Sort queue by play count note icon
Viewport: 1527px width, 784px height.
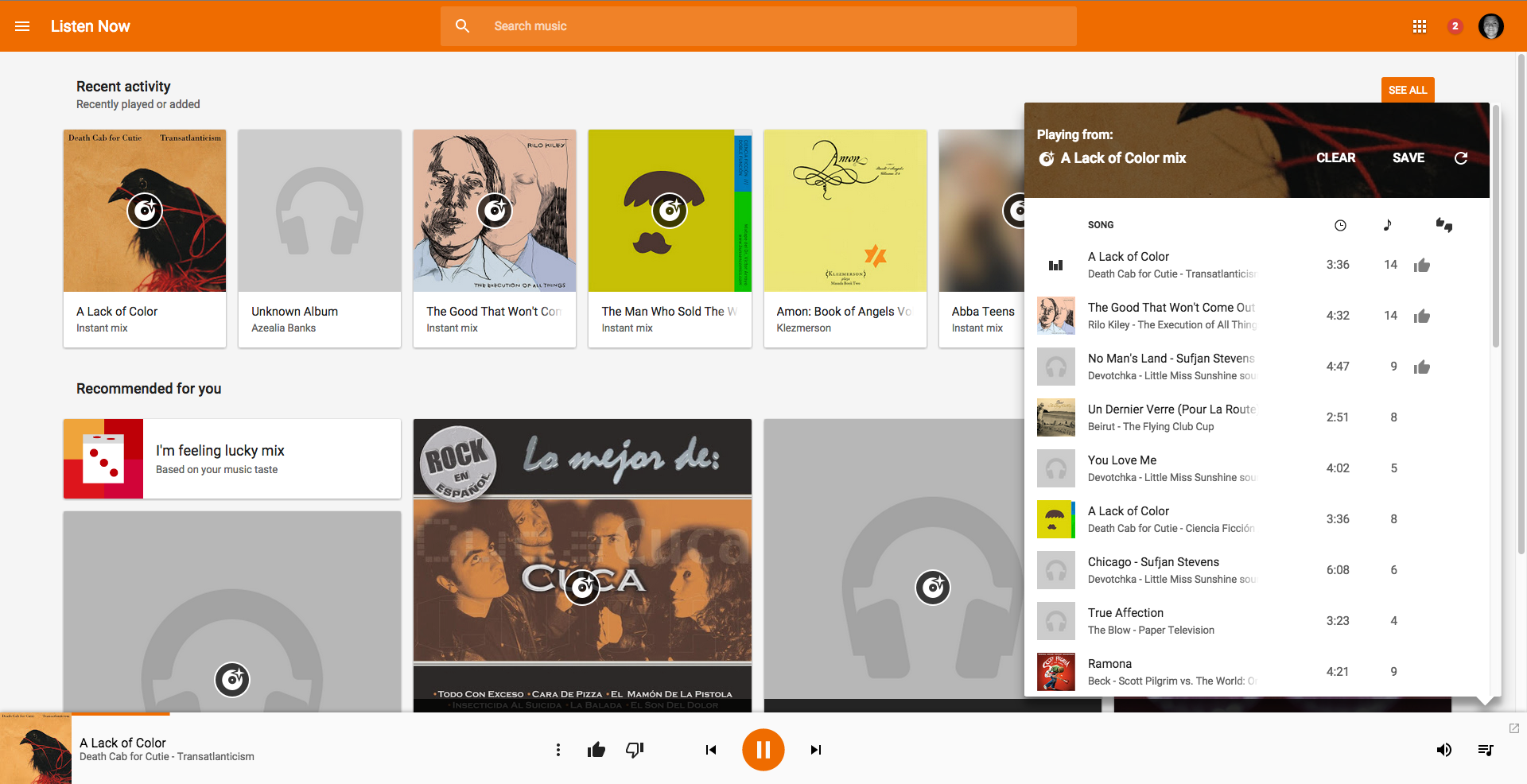(x=1388, y=225)
